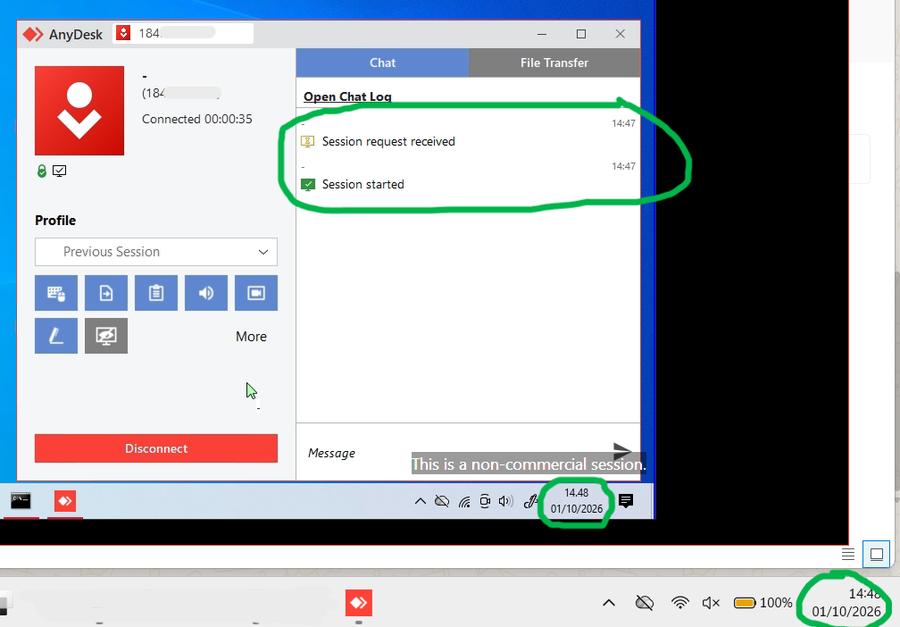
Task: Click Meet Now camera icon in remote tray
Action: [x=484, y=501]
